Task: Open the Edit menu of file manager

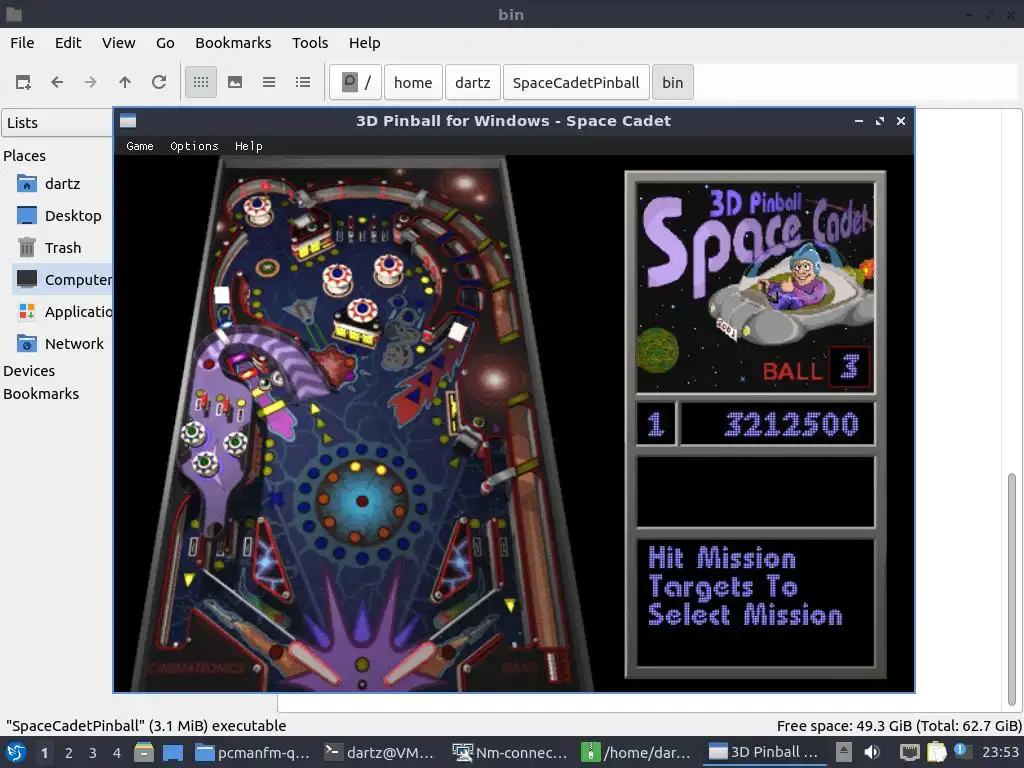Action: coord(68,43)
